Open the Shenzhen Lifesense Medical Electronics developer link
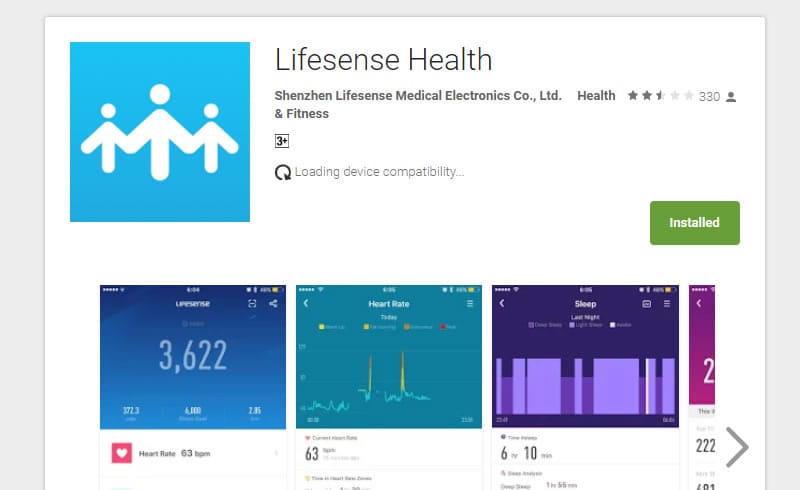800x490 pixels. click(418, 95)
